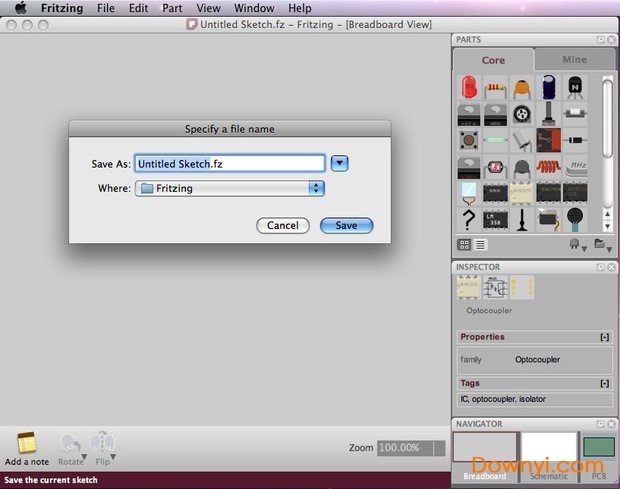The image size is (620, 489).
Task: Collapse the Properties section in Inspector
Action: (x=604, y=338)
